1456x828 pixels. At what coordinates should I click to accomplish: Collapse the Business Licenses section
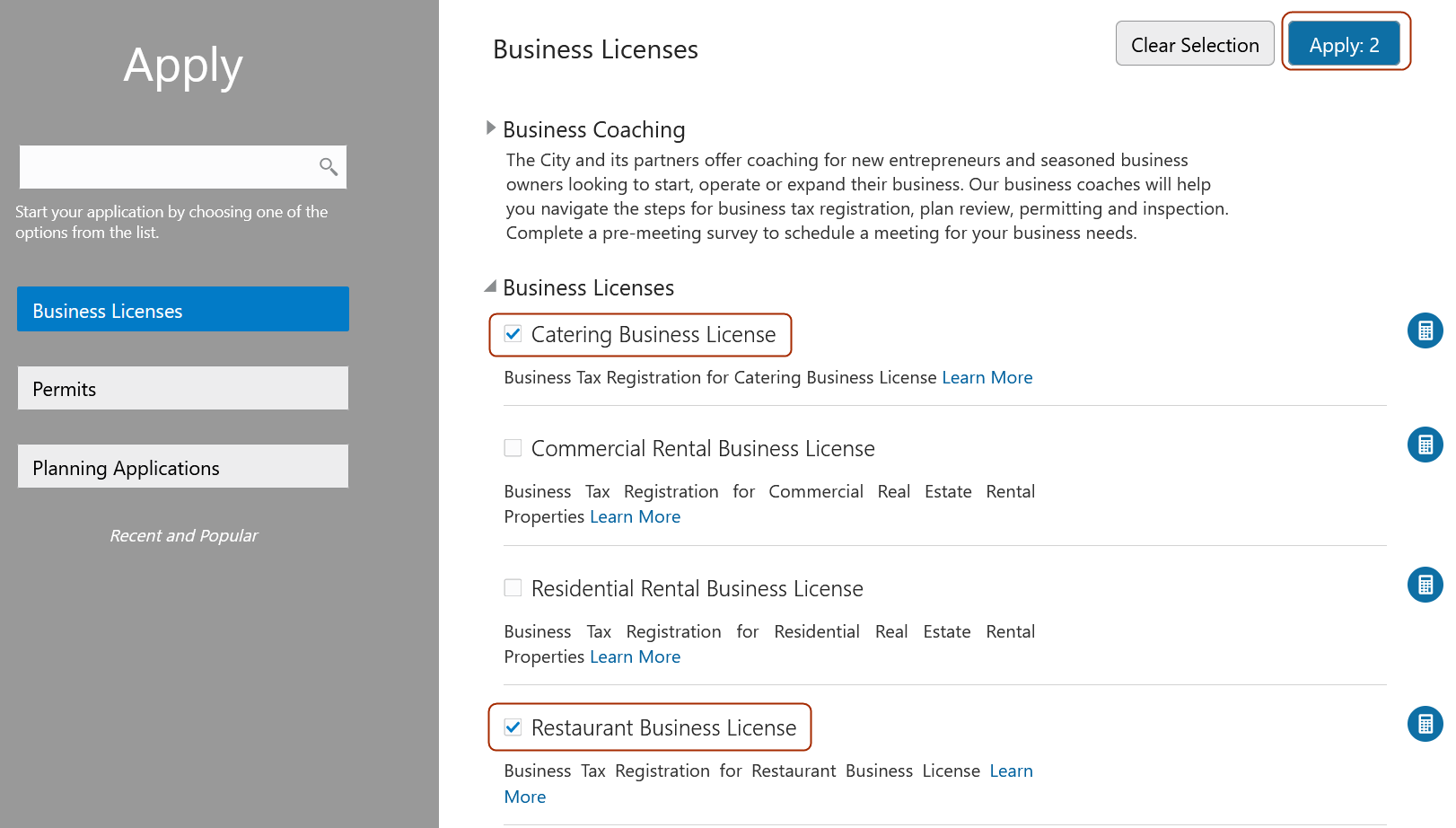[491, 286]
